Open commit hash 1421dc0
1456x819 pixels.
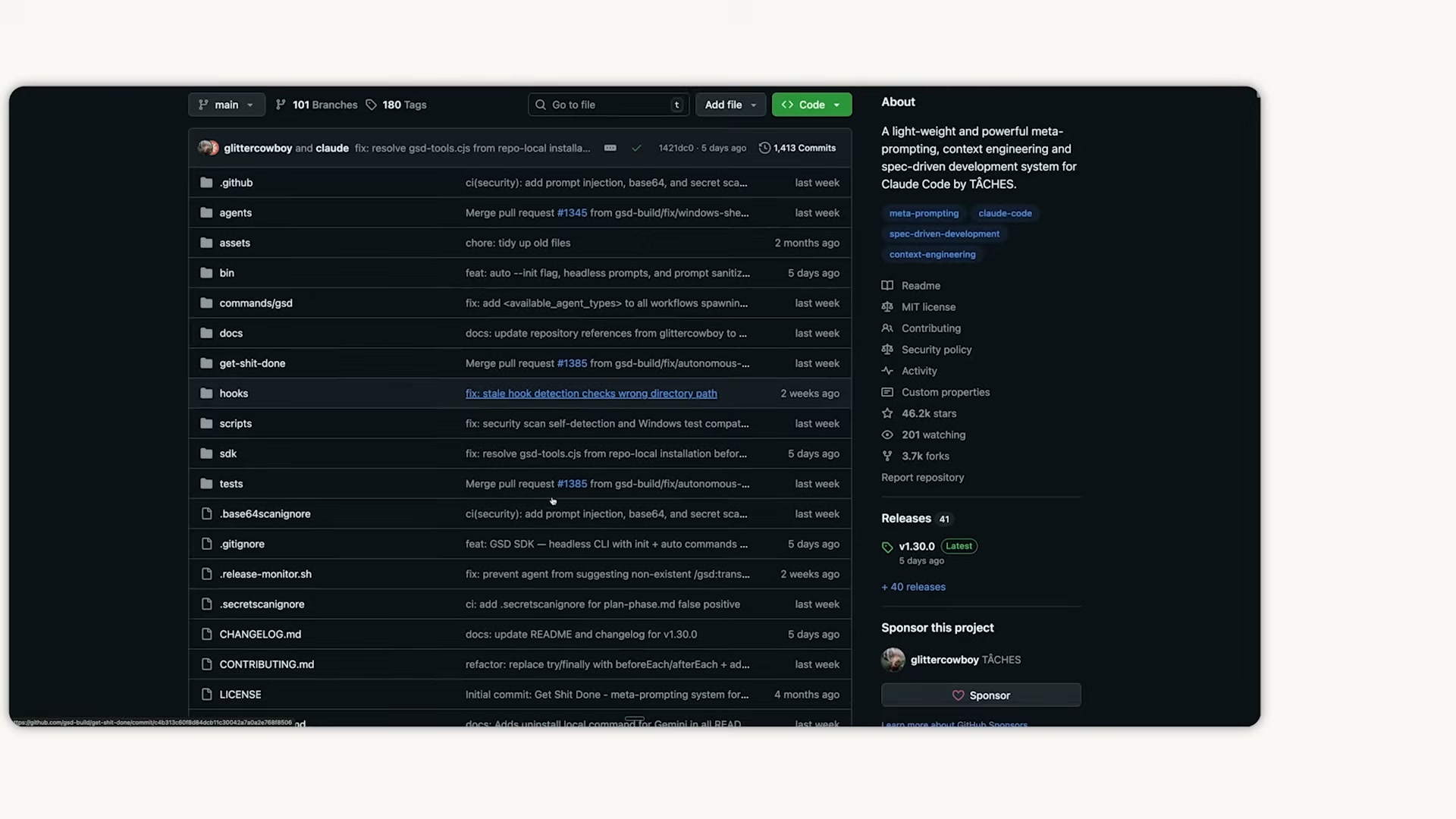tap(676, 148)
